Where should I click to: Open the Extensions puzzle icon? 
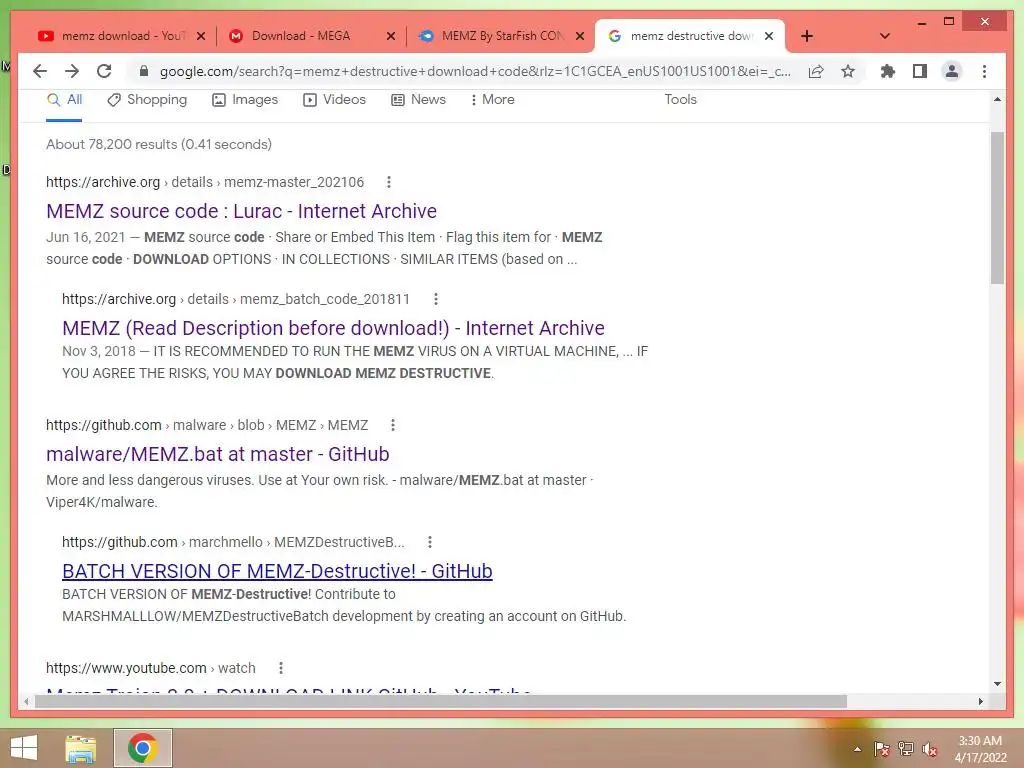pyautogui.click(x=888, y=71)
